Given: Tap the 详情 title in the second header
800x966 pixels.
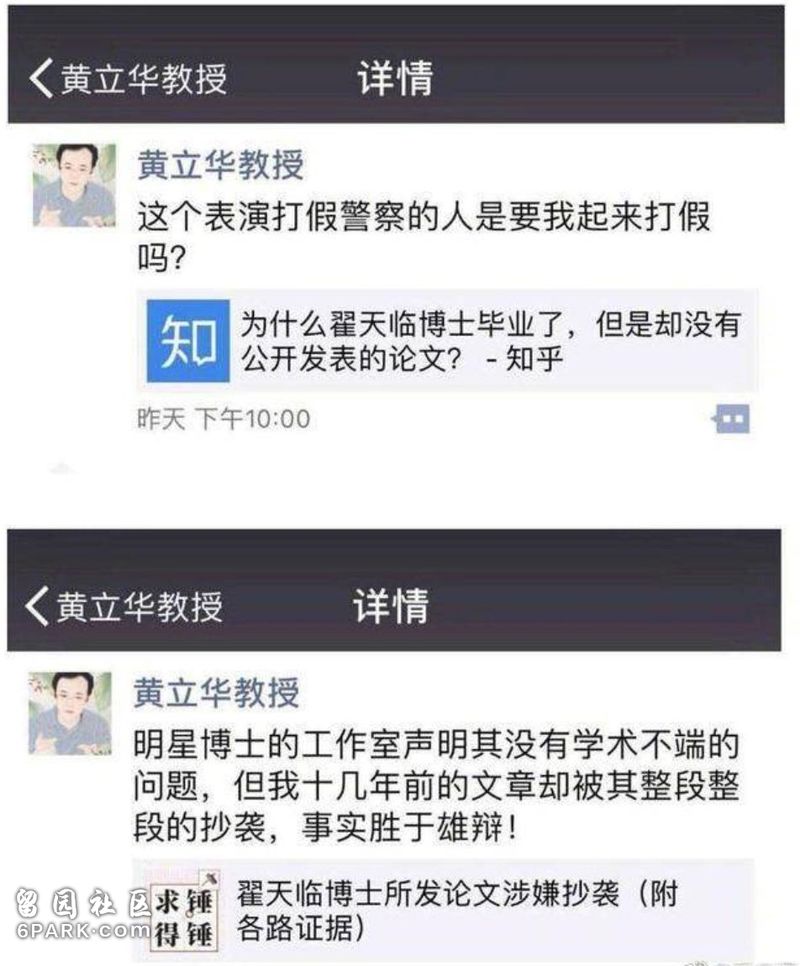Looking at the screenshot, I should click(390, 606).
